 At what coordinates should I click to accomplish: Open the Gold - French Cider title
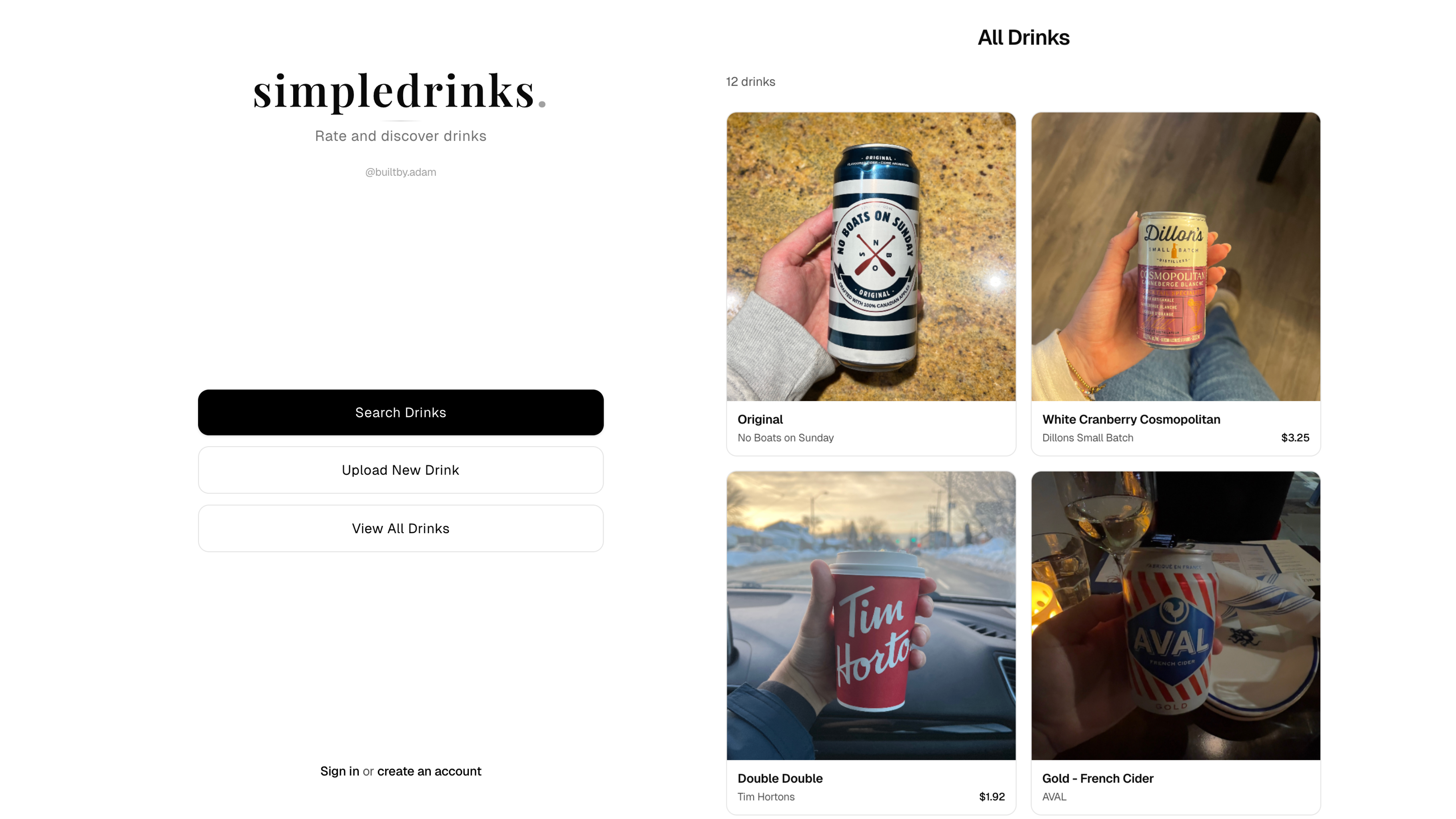pyautogui.click(x=1098, y=778)
